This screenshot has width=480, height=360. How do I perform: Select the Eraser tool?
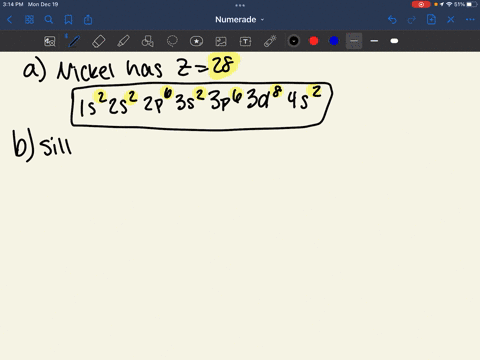(99, 41)
